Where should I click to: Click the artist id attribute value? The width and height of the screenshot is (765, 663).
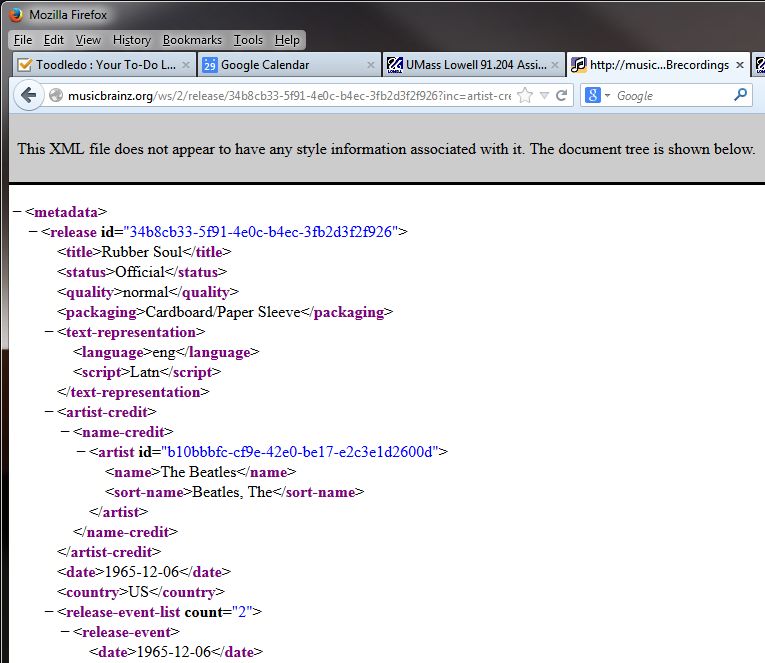point(300,452)
